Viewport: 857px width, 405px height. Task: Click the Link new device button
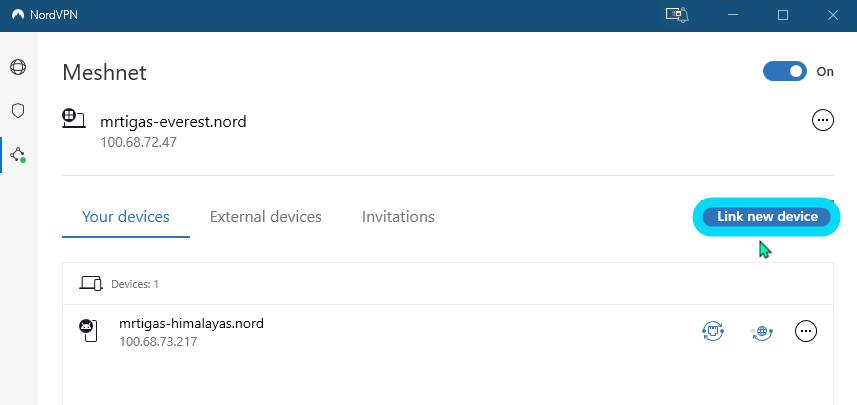(x=767, y=216)
